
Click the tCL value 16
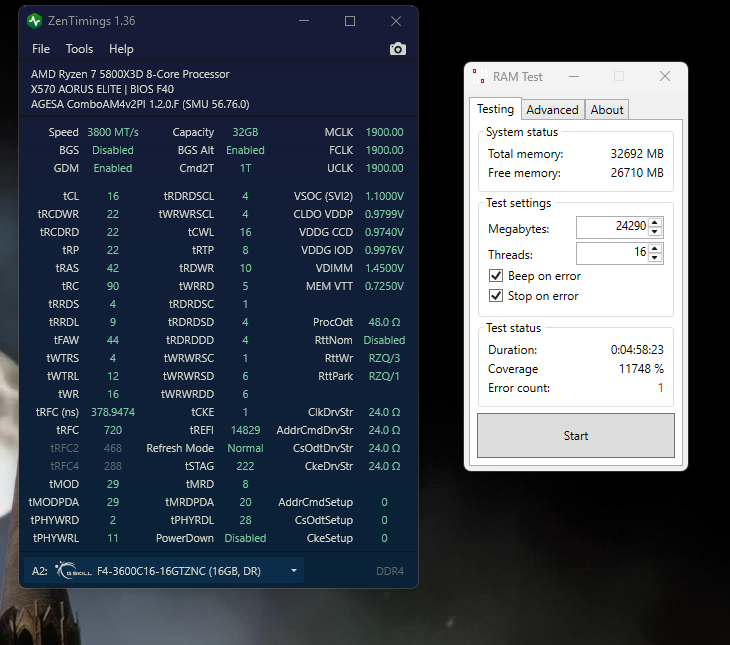point(113,196)
